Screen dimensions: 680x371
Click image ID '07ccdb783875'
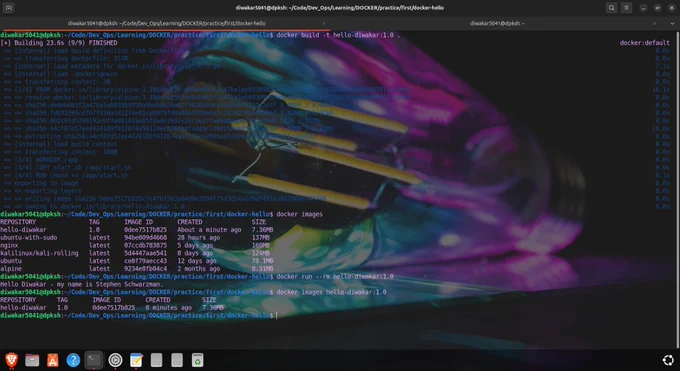(145, 246)
